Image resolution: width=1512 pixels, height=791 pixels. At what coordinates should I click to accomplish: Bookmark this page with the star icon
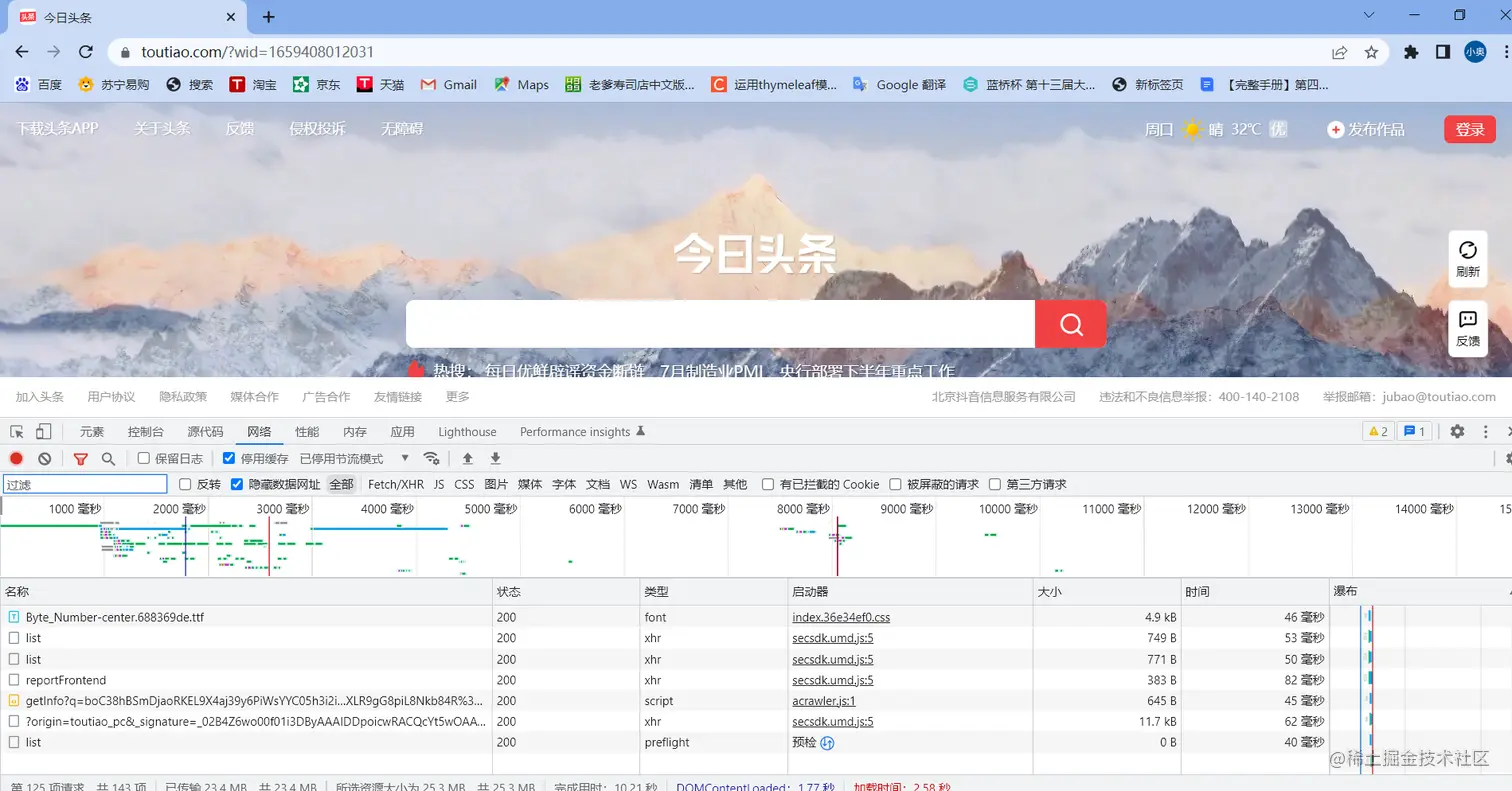tap(1371, 52)
